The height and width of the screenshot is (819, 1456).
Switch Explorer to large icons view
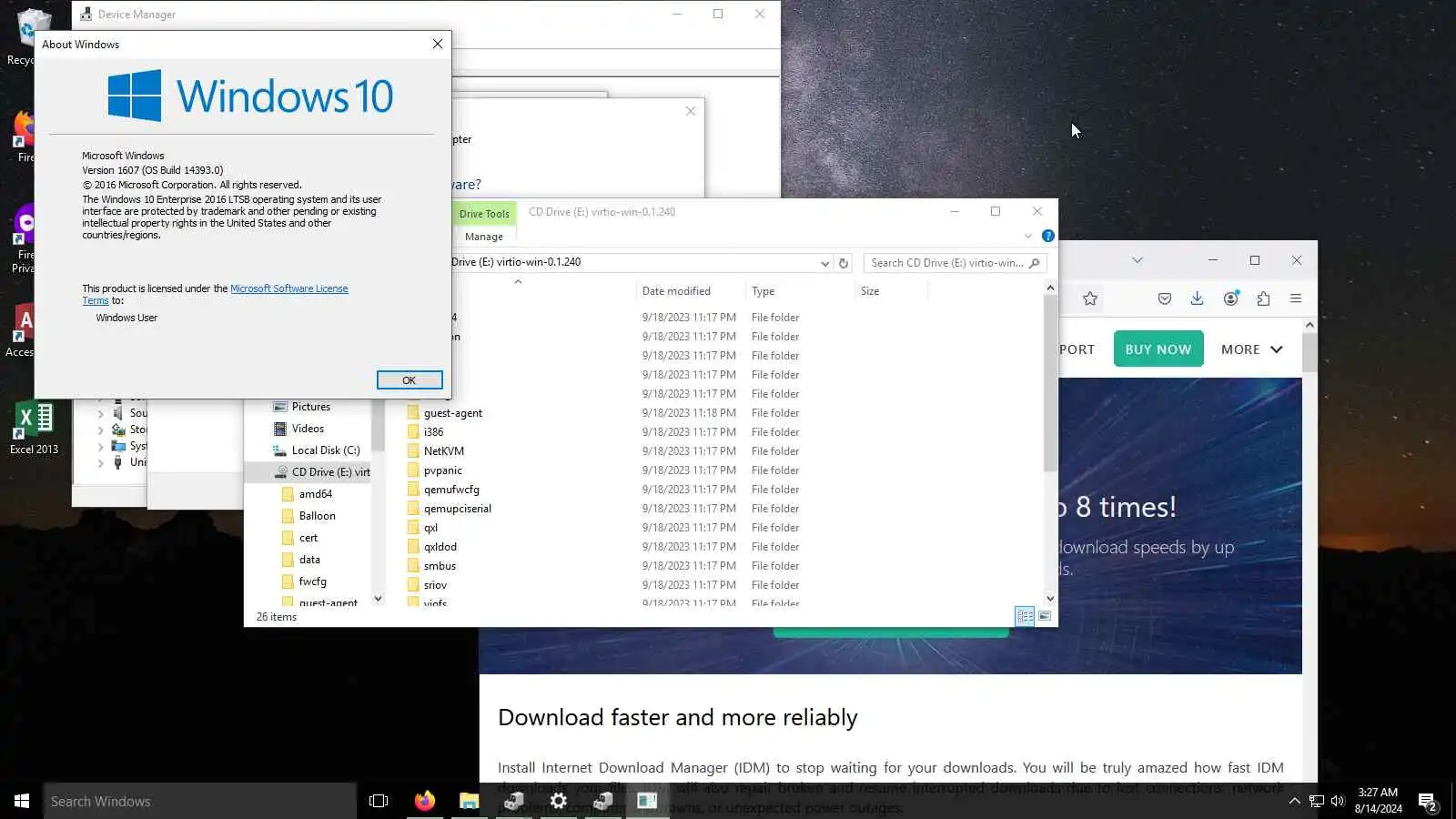(1045, 616)
